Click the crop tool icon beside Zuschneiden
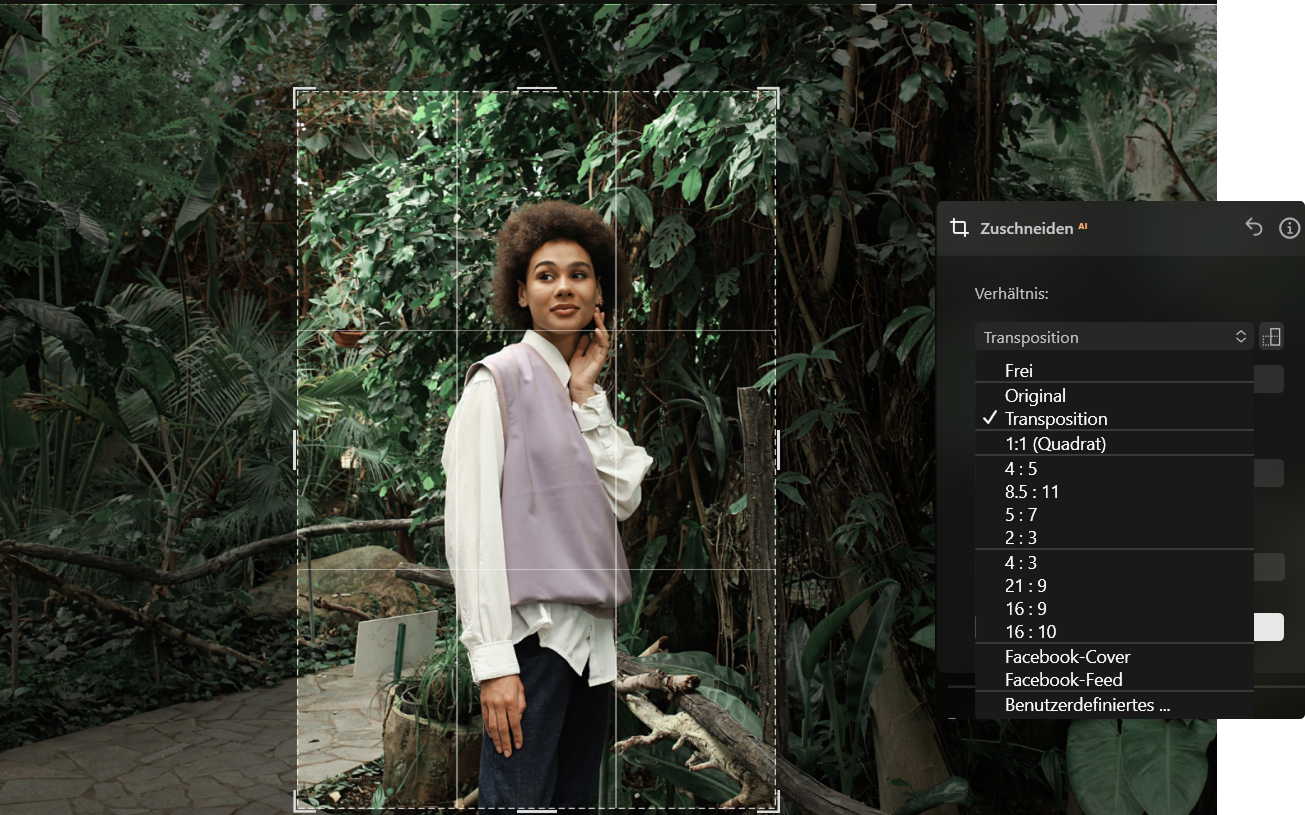The image size is (1305, 815). coord(959,228)
